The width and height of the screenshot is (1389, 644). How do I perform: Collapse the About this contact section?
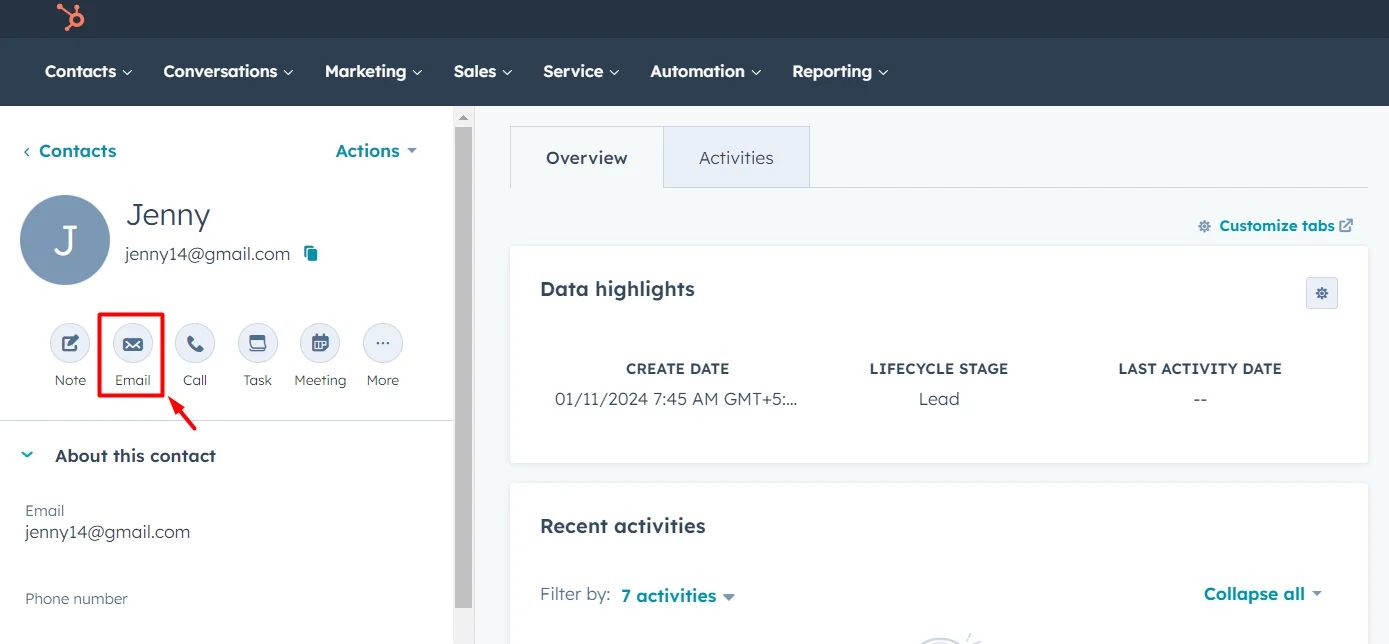click(x=25, y=454)
